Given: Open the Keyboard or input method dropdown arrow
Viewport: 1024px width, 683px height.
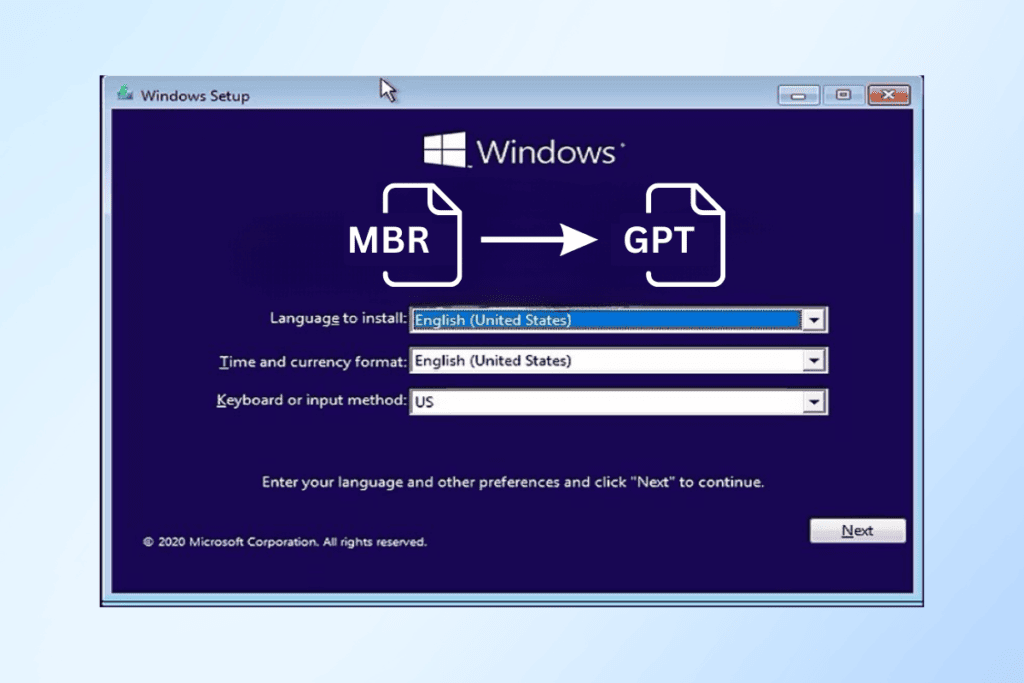Looking at the screenshot, I should pyautogui.click(x=814, y=402).
